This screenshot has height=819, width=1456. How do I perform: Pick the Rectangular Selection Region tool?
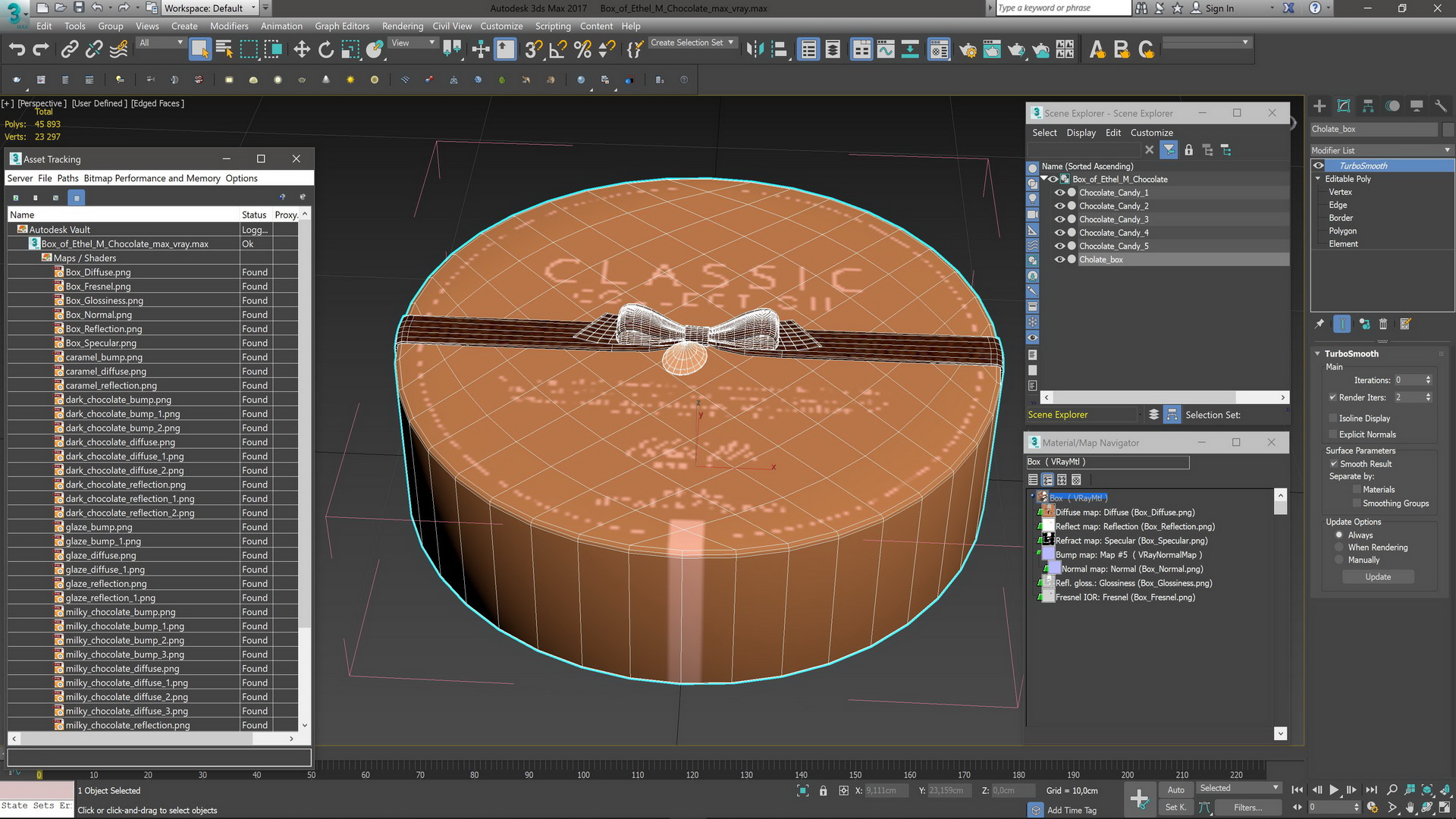click(249, 50)
